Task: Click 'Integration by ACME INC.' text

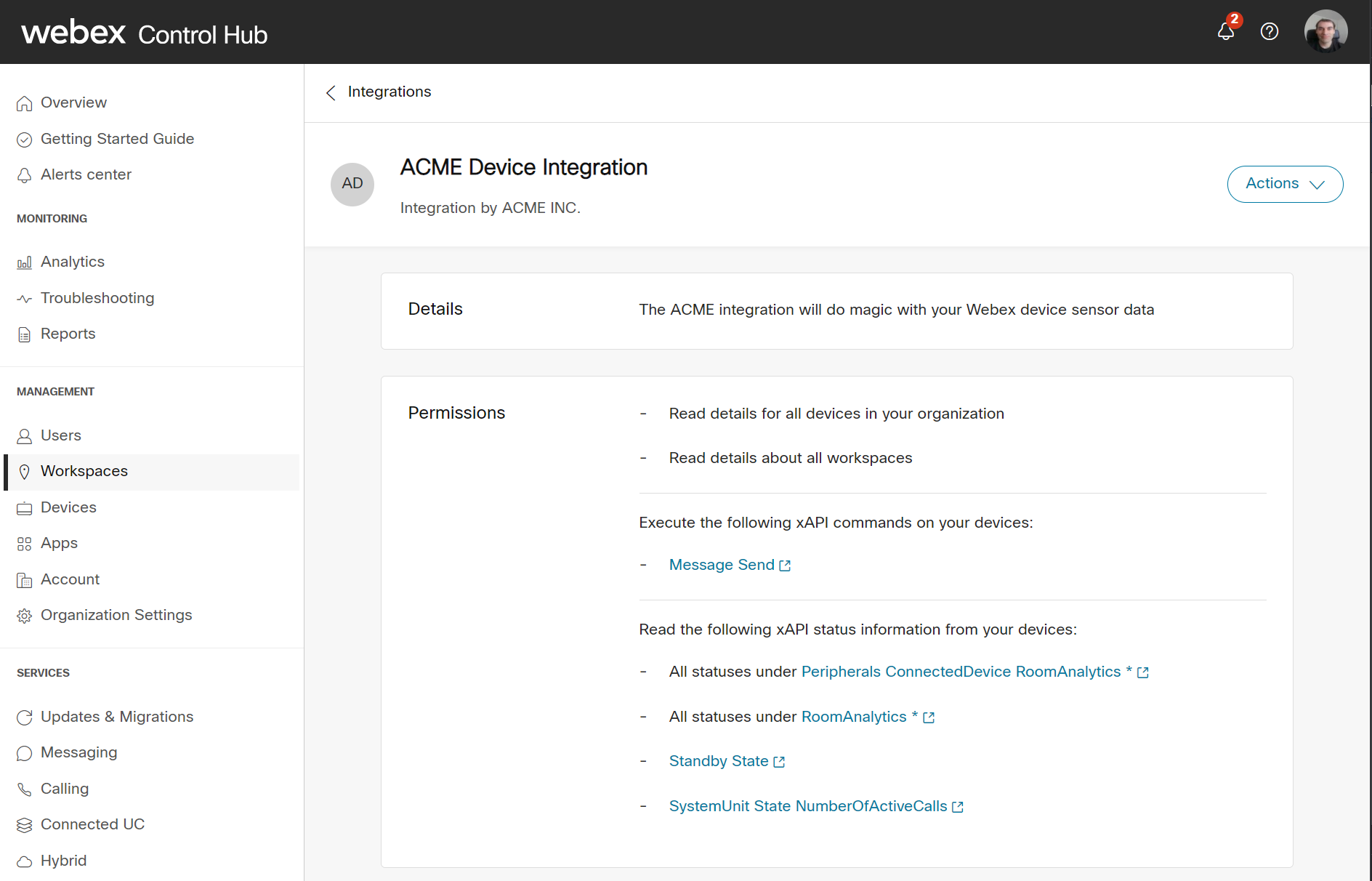Action: 491,208
